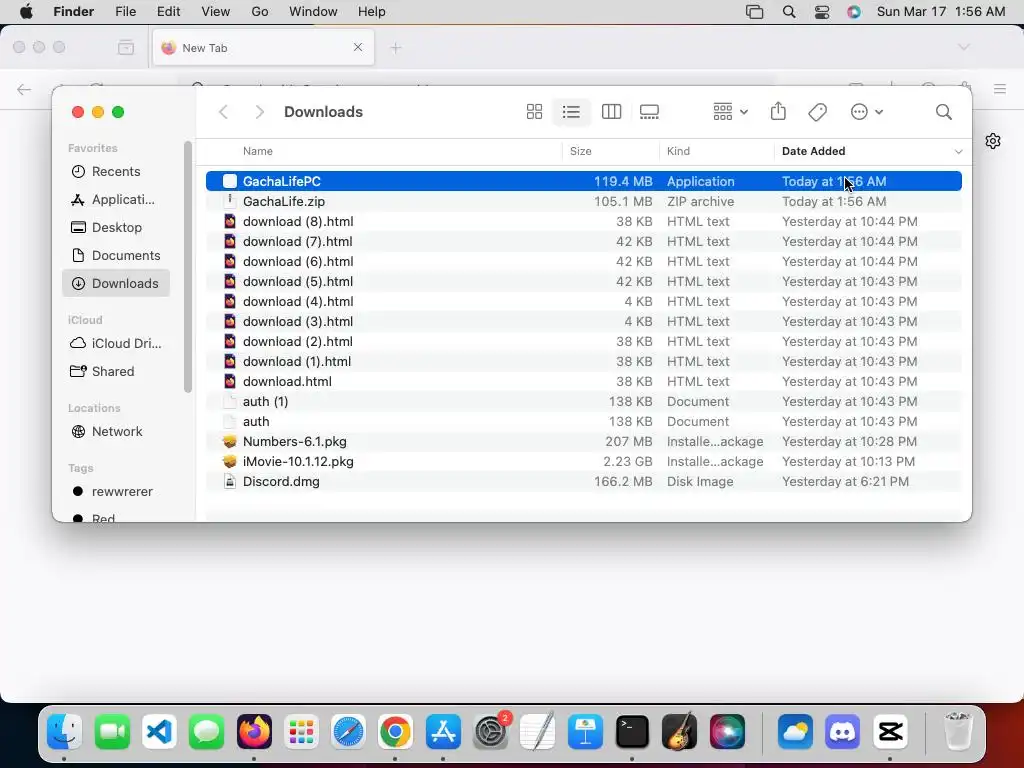The width and height of the screenshot is (1024, 768).
Task: Open GarageBand from the Dock
Action: [x=679, y=732]
